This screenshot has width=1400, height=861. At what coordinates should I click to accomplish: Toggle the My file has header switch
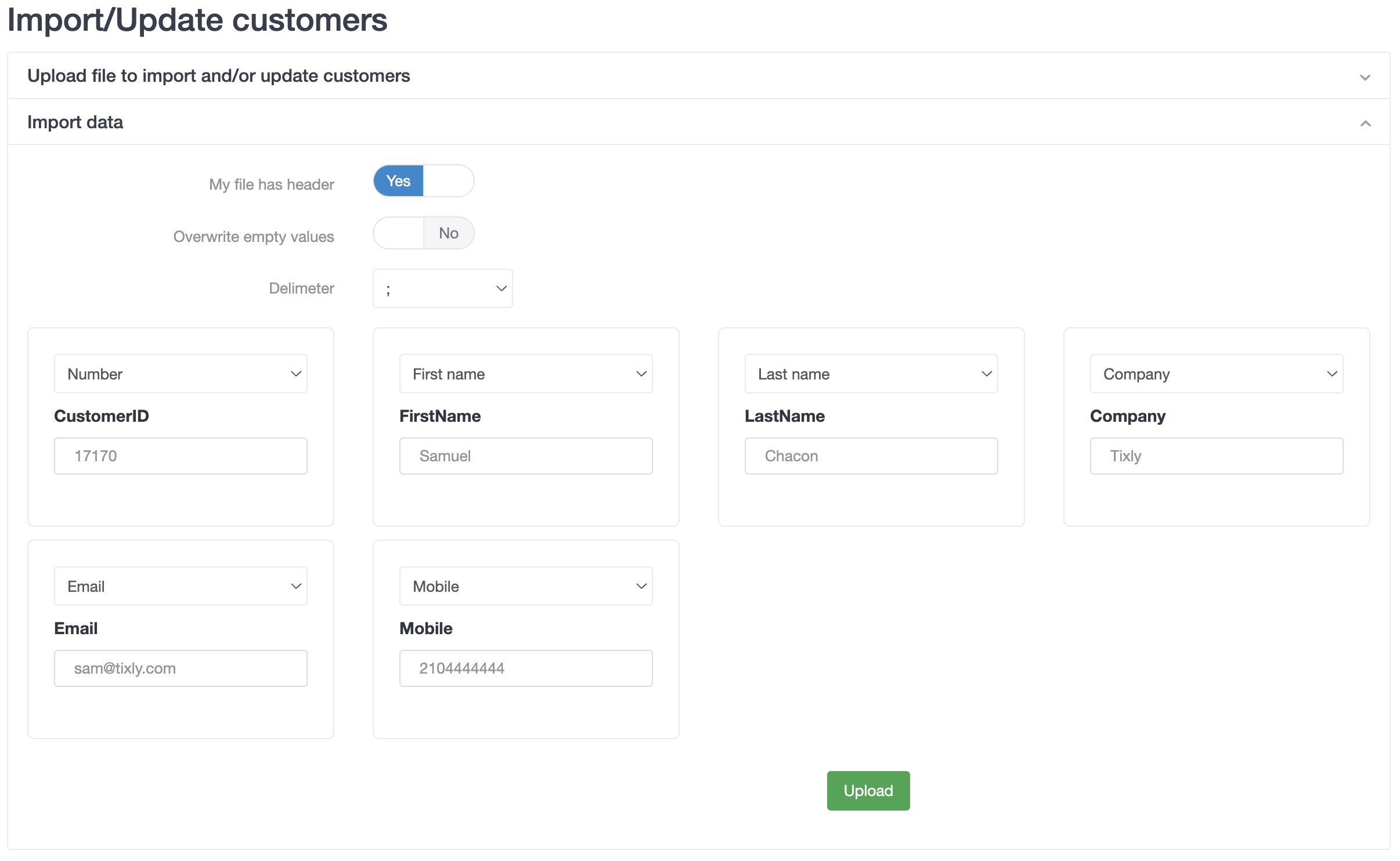point(423,181)
